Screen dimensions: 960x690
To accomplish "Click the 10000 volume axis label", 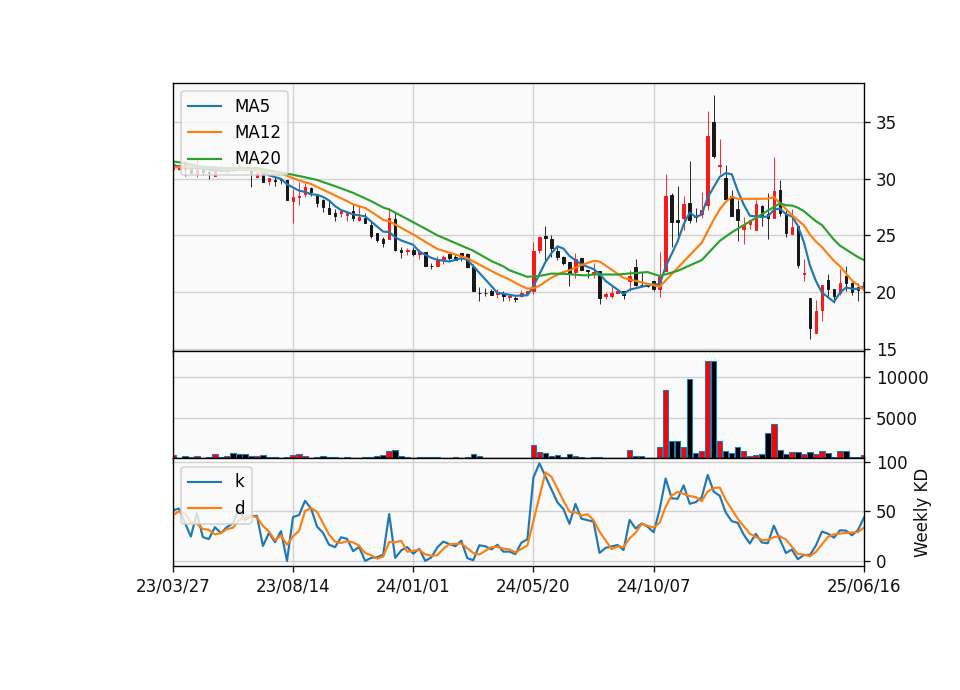I will coord(902,378).
